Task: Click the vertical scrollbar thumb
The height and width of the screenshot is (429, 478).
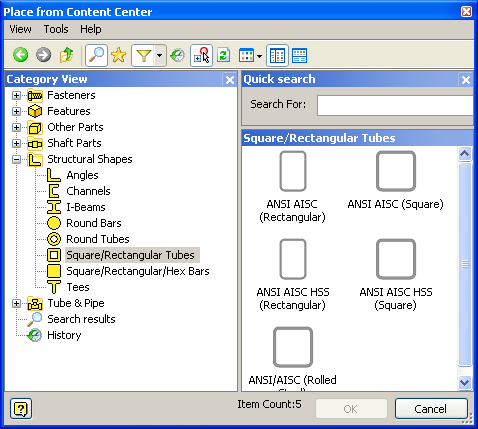Action: (465, 264)
